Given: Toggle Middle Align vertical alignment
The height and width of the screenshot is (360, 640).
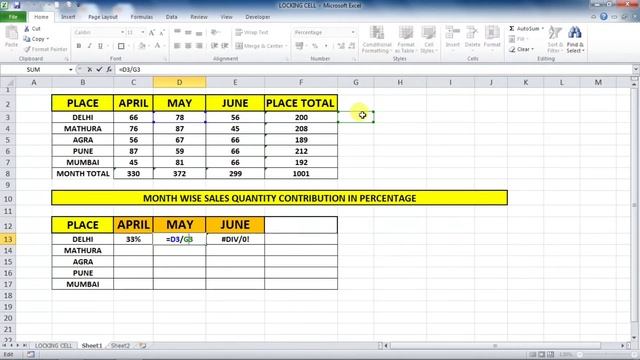Looking at the screenshot, I should point(188,32).
